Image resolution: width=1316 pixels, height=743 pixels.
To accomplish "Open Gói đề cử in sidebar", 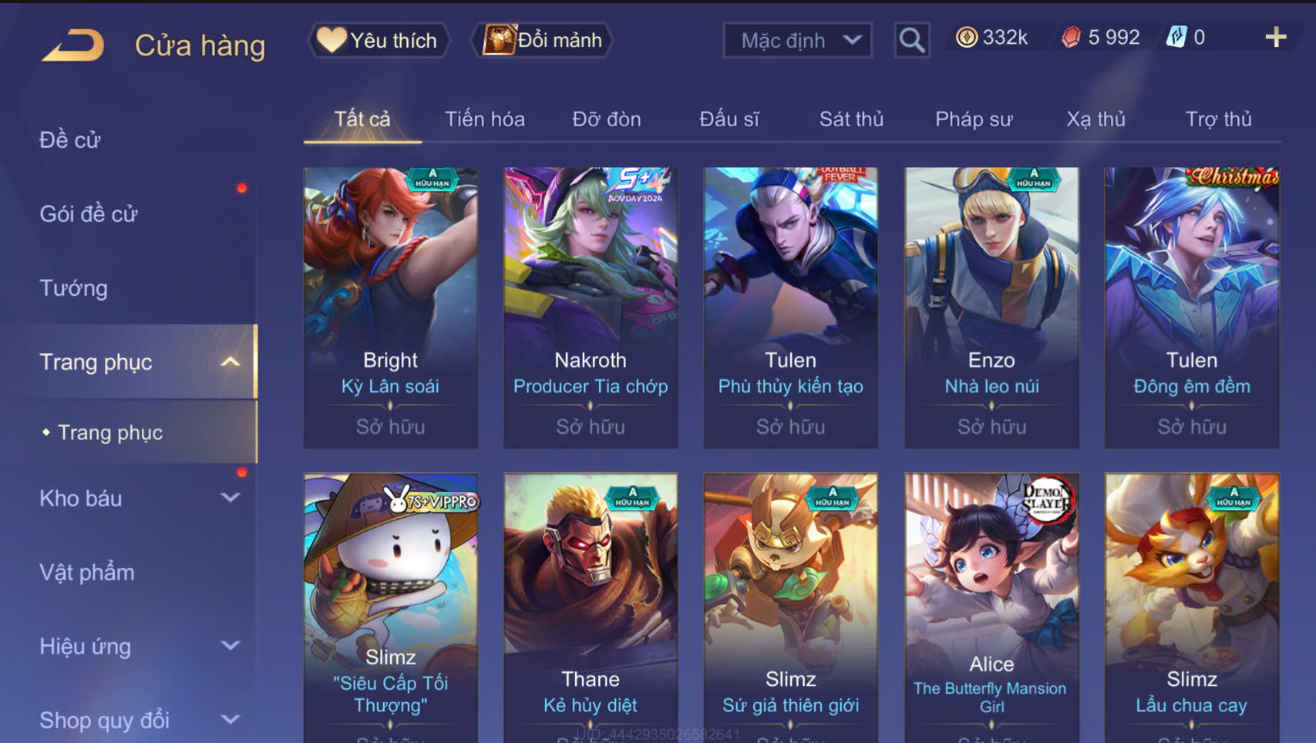I will pos(88,214).
